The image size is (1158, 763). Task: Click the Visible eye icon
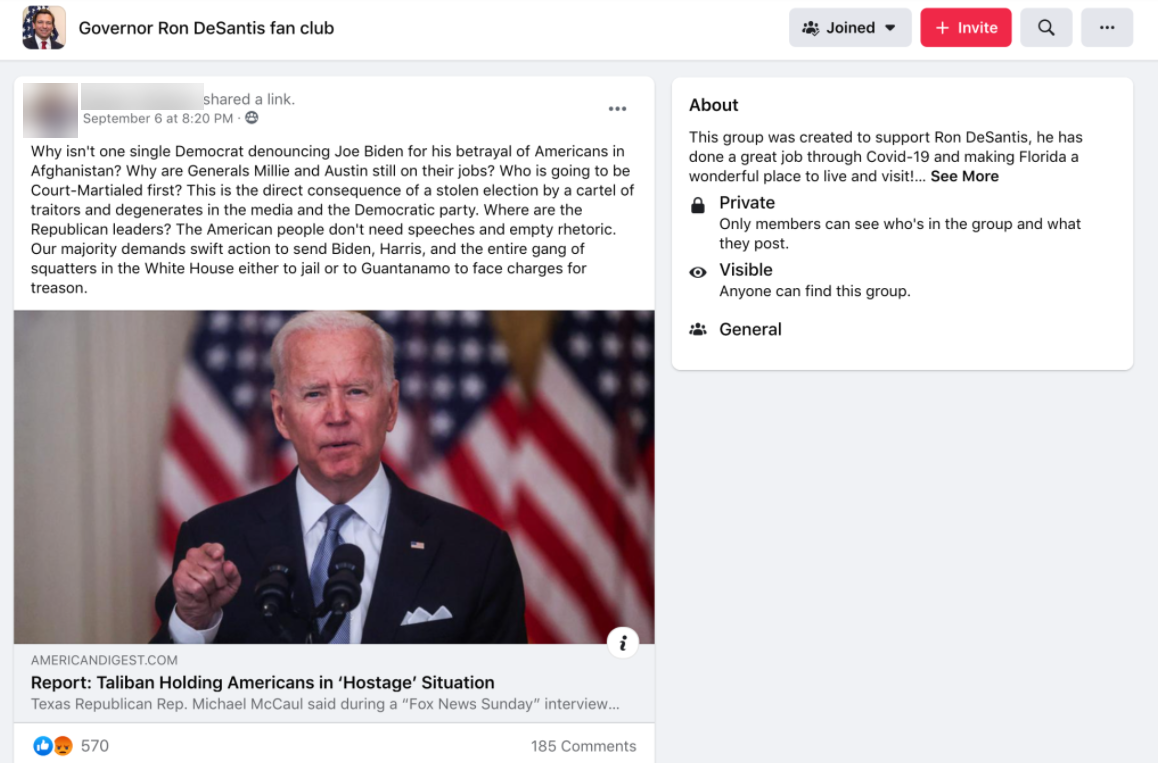(x=698, y=272)
